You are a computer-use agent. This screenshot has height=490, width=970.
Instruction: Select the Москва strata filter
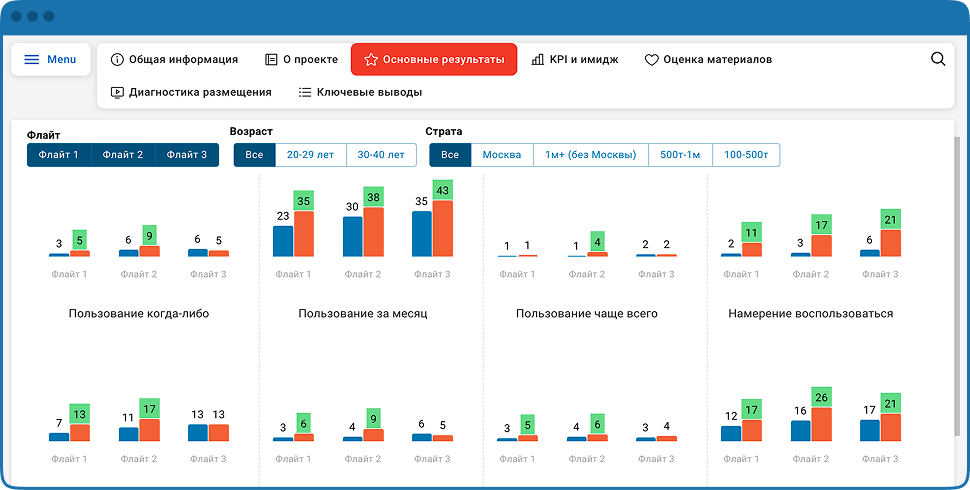tap(502, 155)
